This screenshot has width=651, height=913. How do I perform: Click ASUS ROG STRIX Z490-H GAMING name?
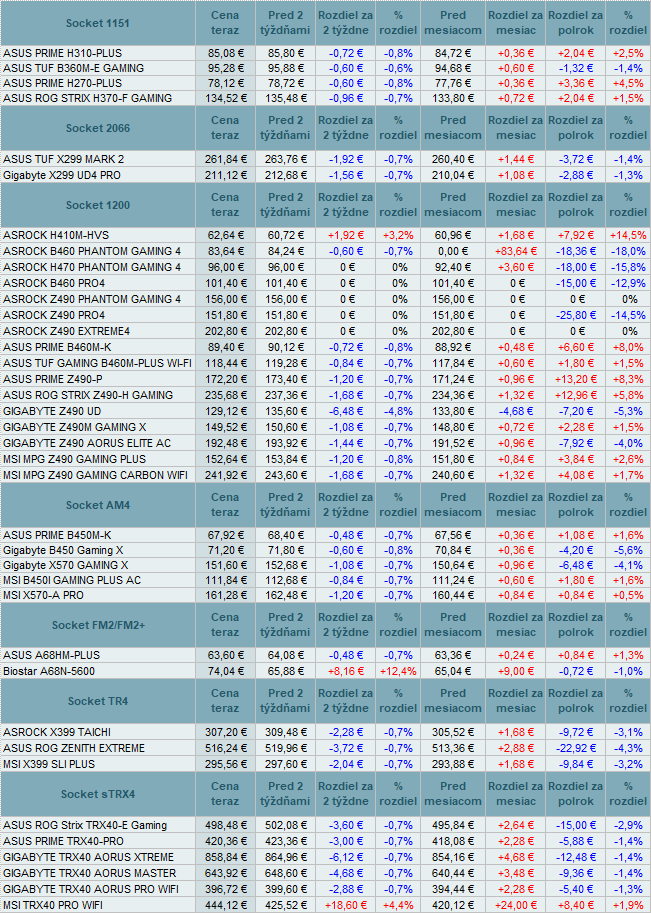(x=88, y=395)
